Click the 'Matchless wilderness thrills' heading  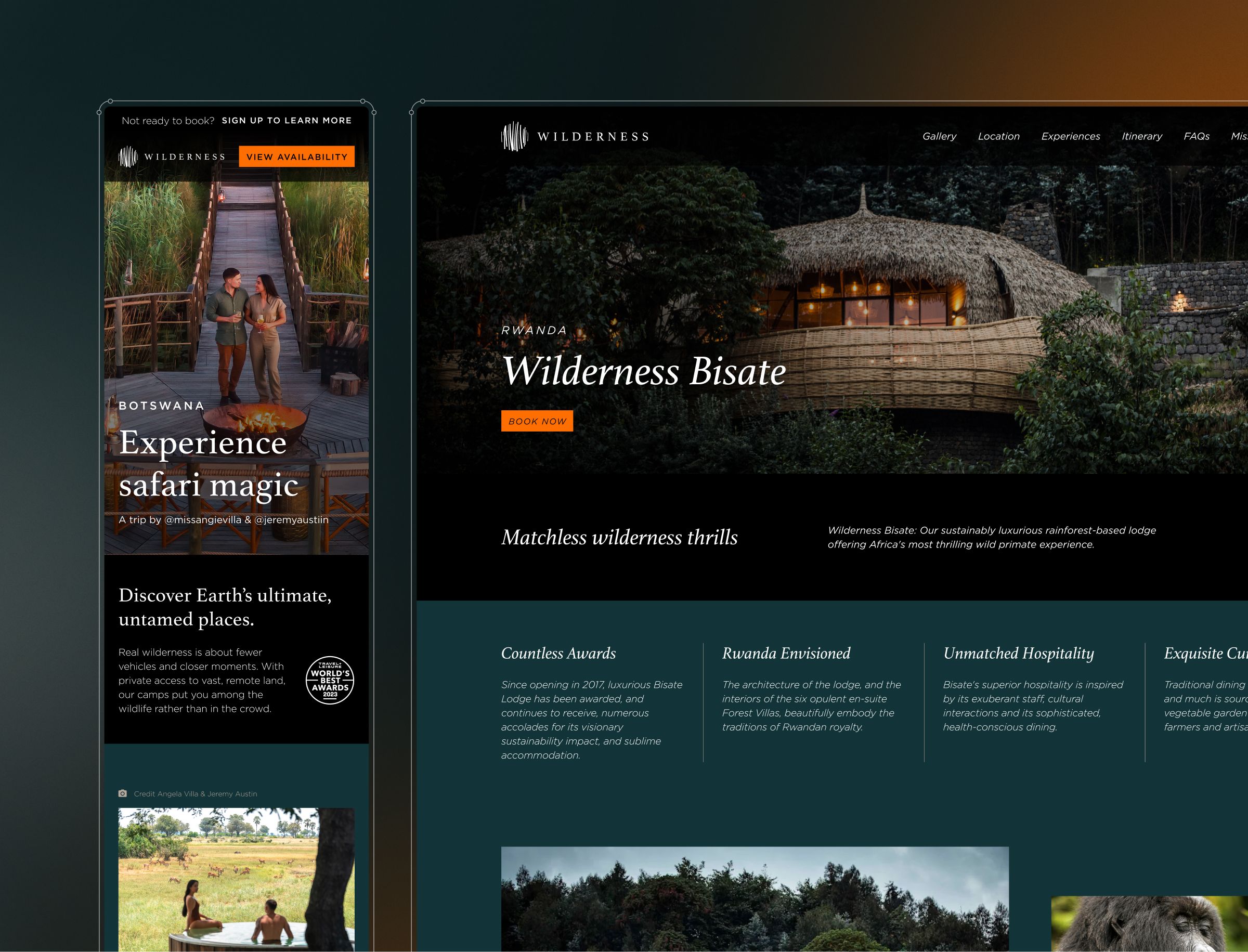pyautogui.click(x=619, y=537)
